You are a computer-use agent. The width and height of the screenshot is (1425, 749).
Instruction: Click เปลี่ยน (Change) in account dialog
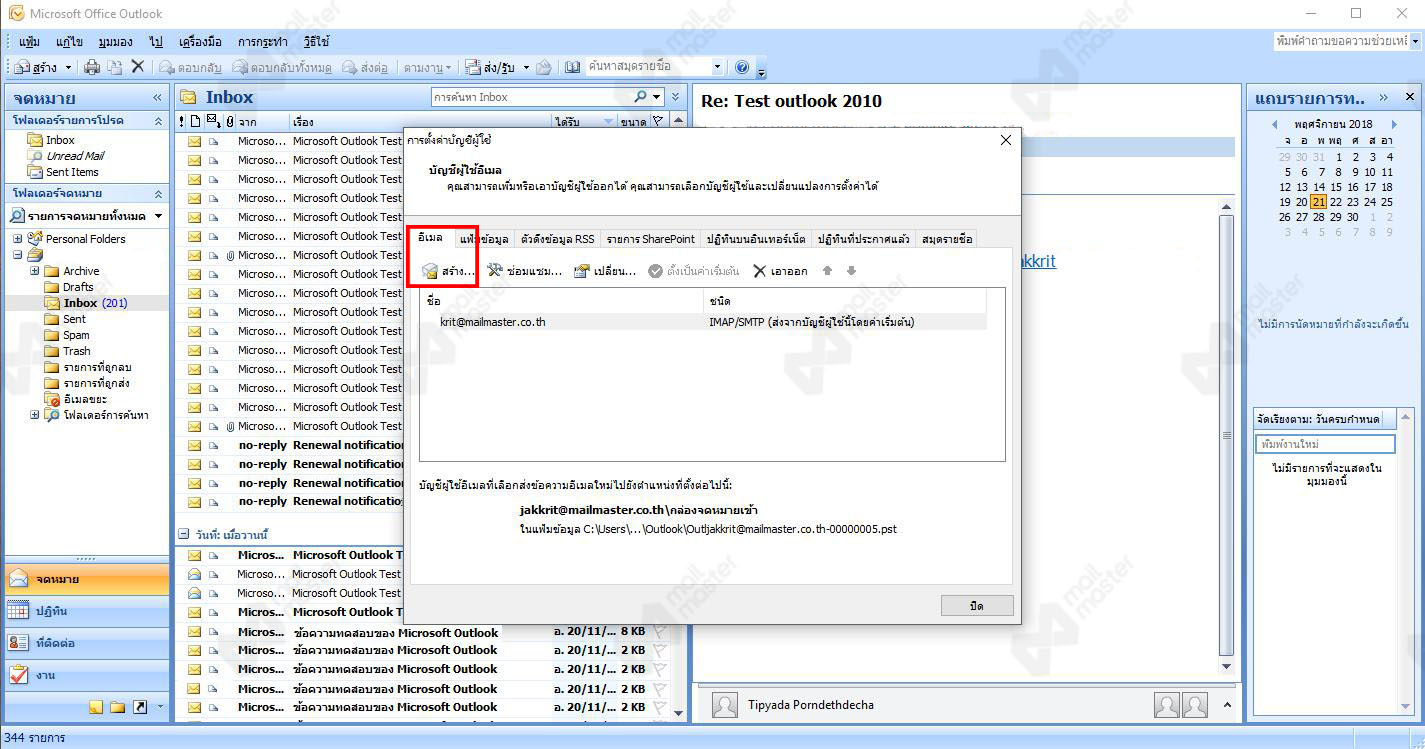605,271
